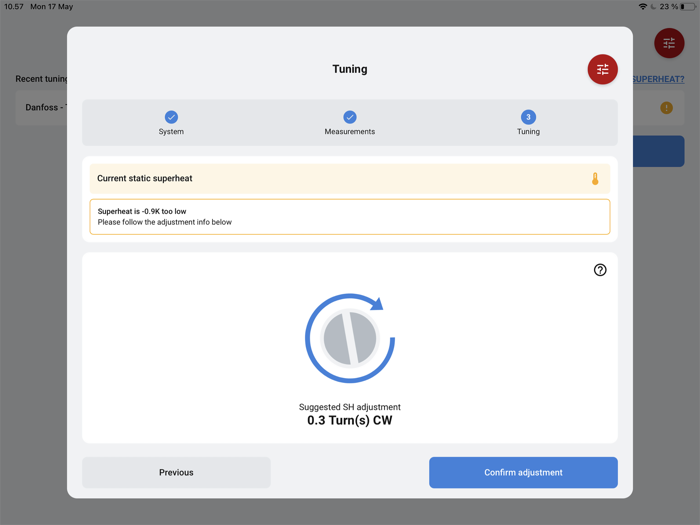Screen dimensions: 700x525
Task: Tap the blue button partially behind dialog
Action: coord(658,151)
